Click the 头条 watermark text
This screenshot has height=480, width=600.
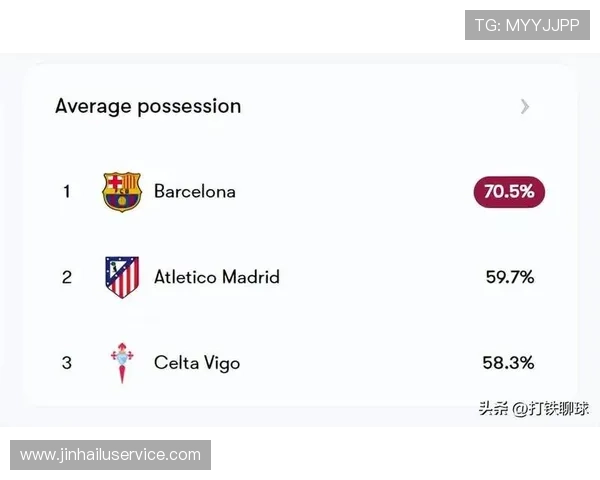pyautogui.click(x=493, y=408)
